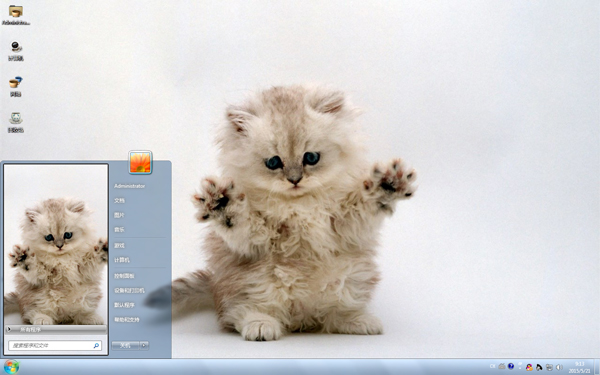
Task: Open the 计算机 black coffee cup desktop icon
Action: (16, 51)
